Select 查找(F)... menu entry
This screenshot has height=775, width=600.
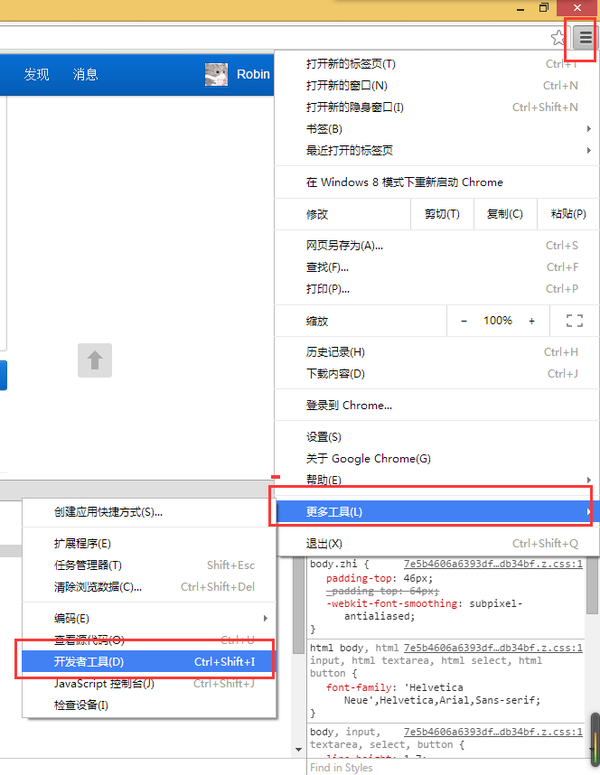coord(437,267)
